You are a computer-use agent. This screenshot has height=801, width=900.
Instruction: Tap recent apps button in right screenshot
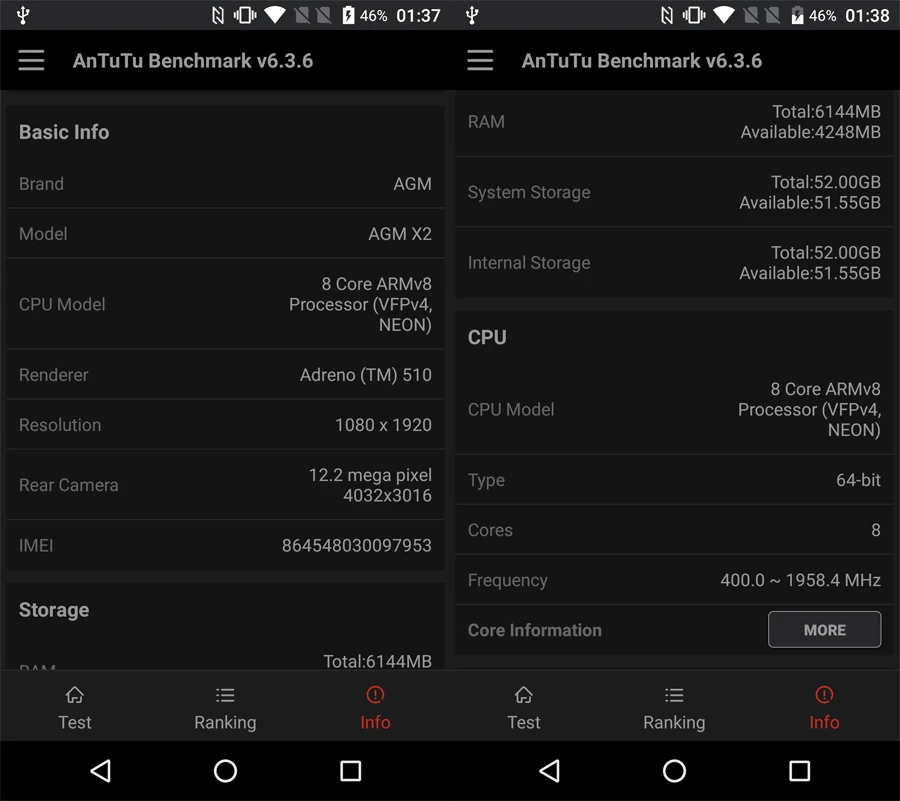[800, 771]
